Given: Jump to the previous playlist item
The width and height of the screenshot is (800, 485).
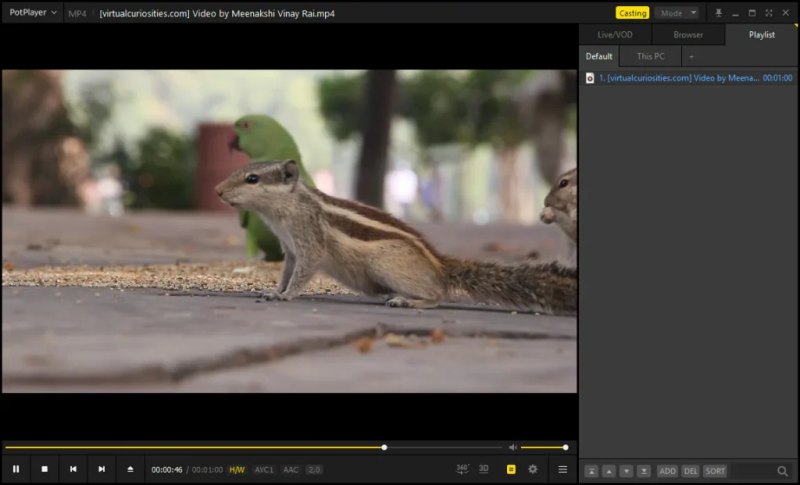Looking at the screenshot, I should (73, 469).
